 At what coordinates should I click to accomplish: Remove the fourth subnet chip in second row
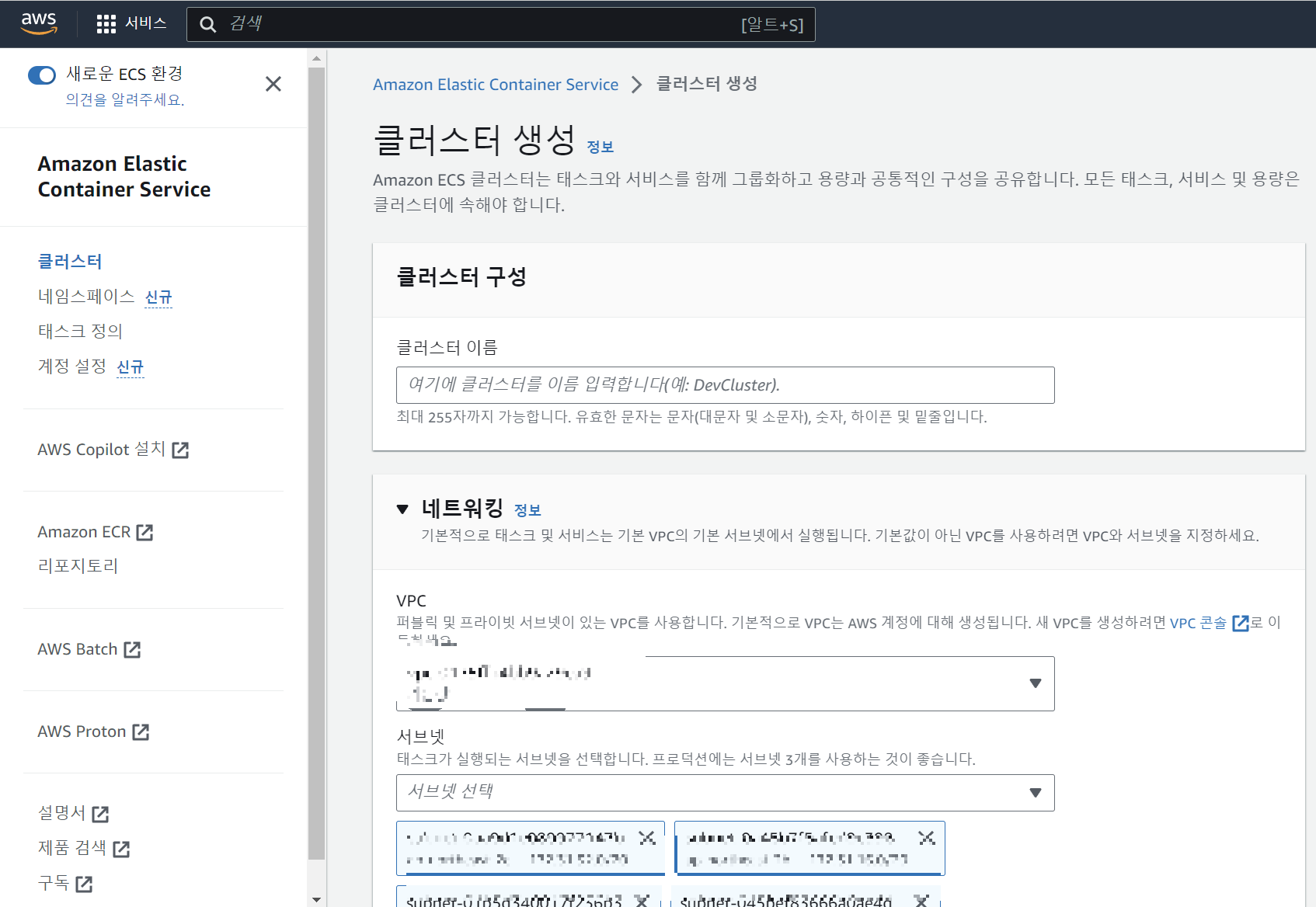[x=921, y=900]
